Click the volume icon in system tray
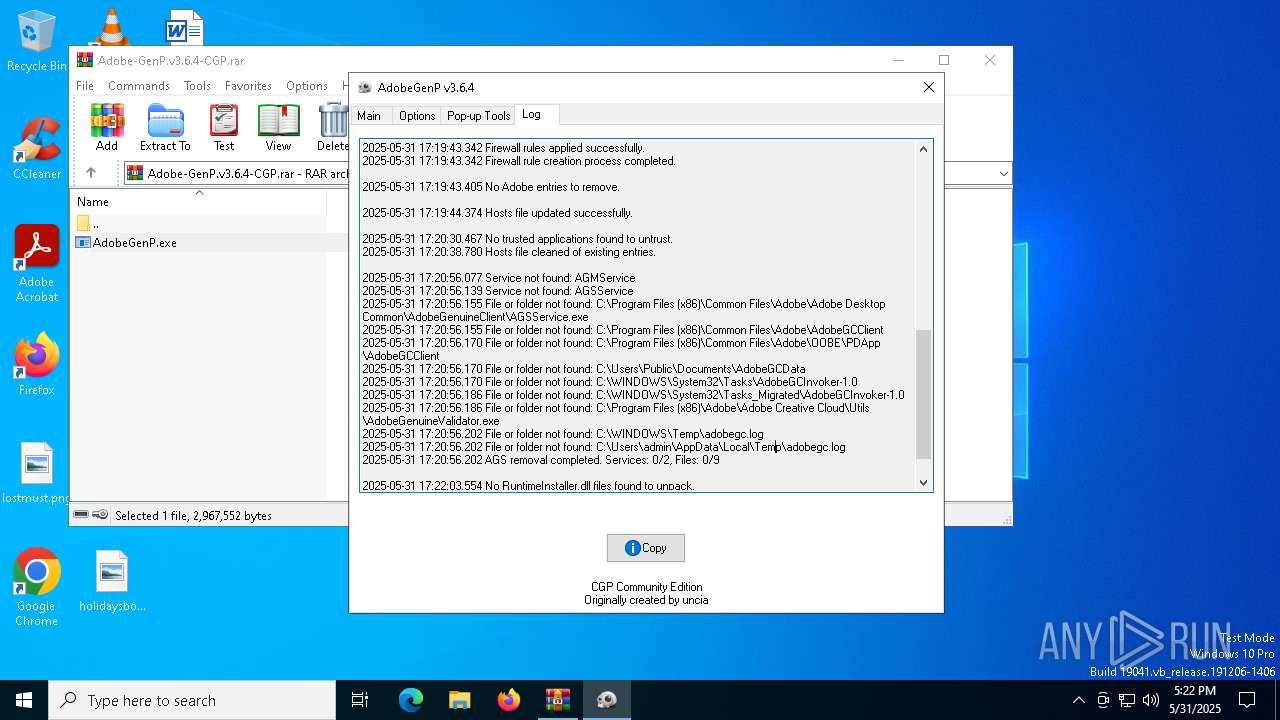 click(x=1151, y=700)
